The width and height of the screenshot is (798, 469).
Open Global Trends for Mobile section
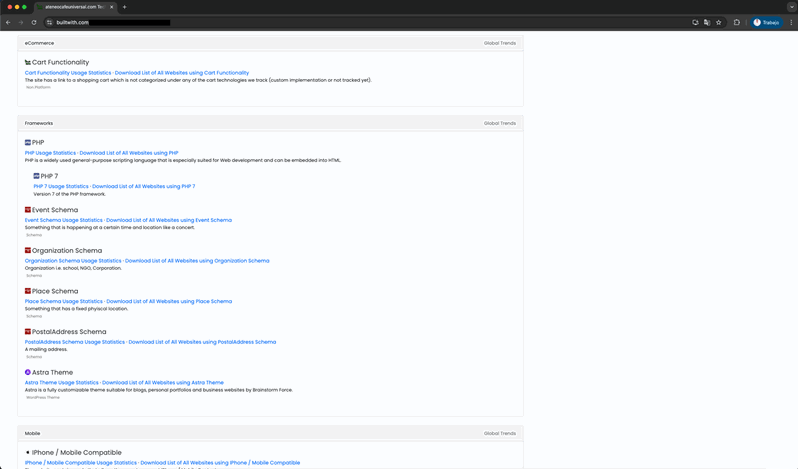(500, 433)
